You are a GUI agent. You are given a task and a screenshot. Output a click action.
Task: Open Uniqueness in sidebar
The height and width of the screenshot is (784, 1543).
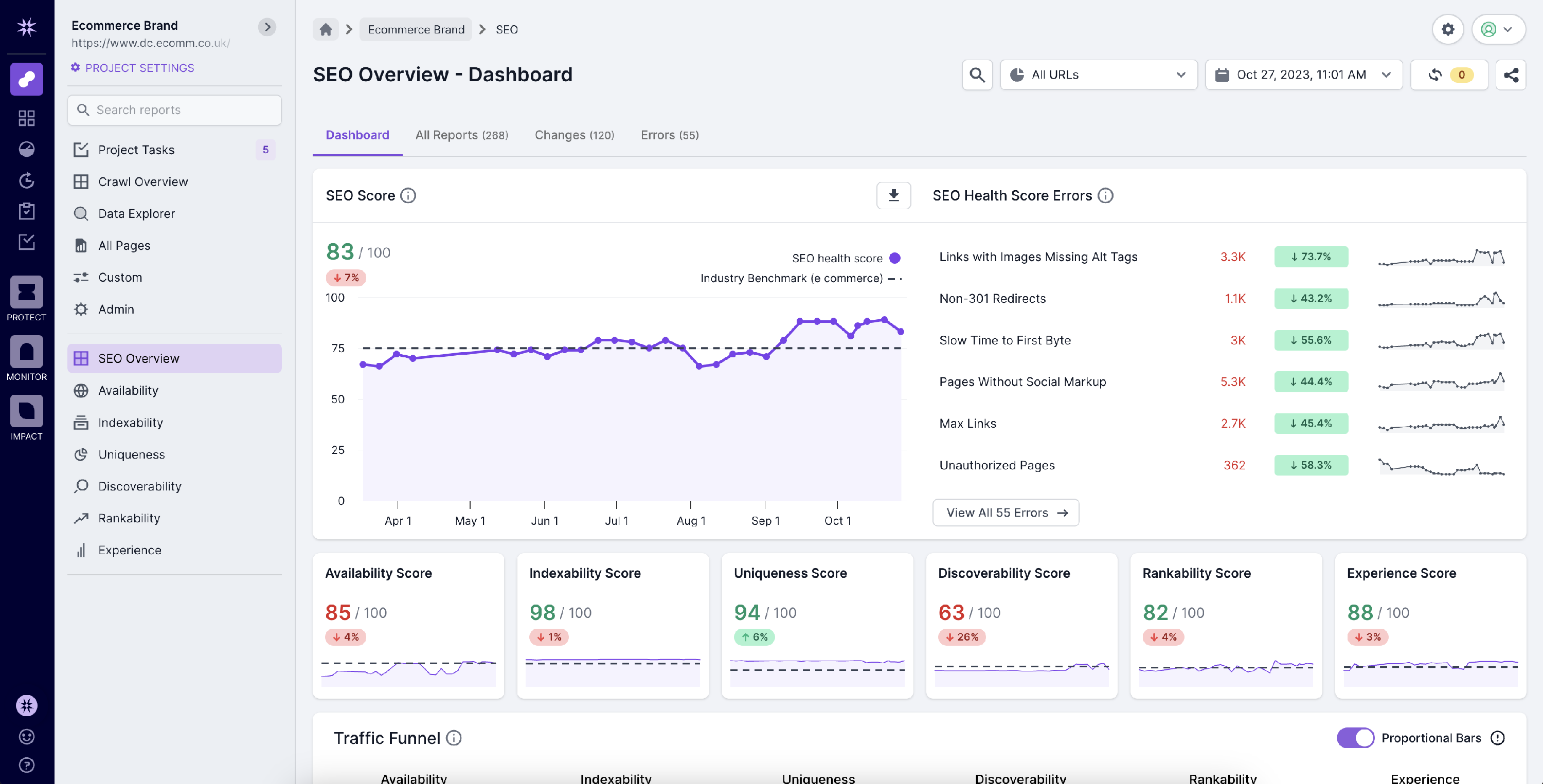tap(174, 454)
